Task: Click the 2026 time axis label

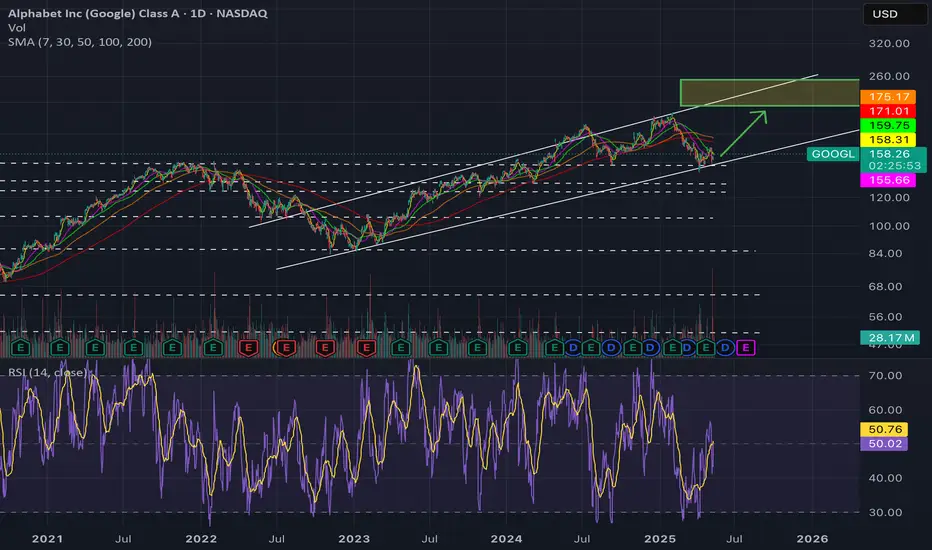Action: pos(812,539)
